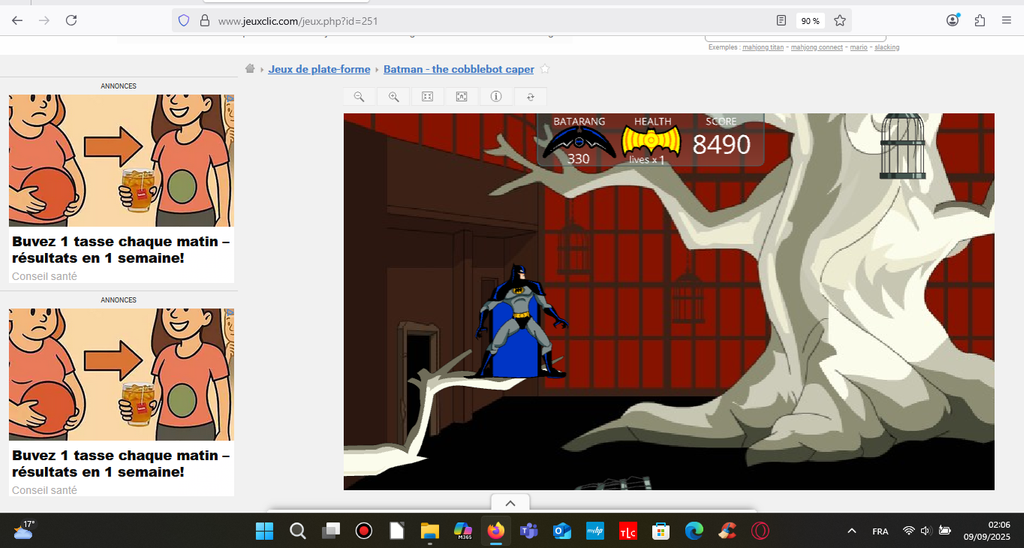Open Task View on the taskbar
Screen dimensions: 1024x548
click(x=331, y=531)
